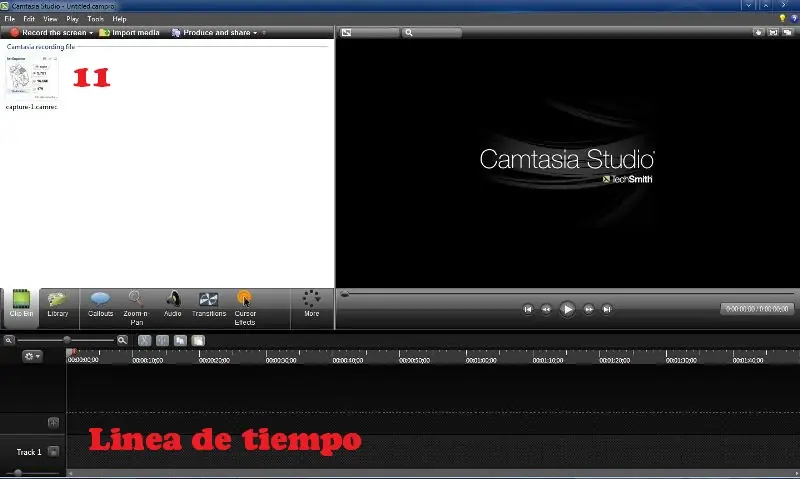Select the pan hand icon in preview

pos(758,33)
